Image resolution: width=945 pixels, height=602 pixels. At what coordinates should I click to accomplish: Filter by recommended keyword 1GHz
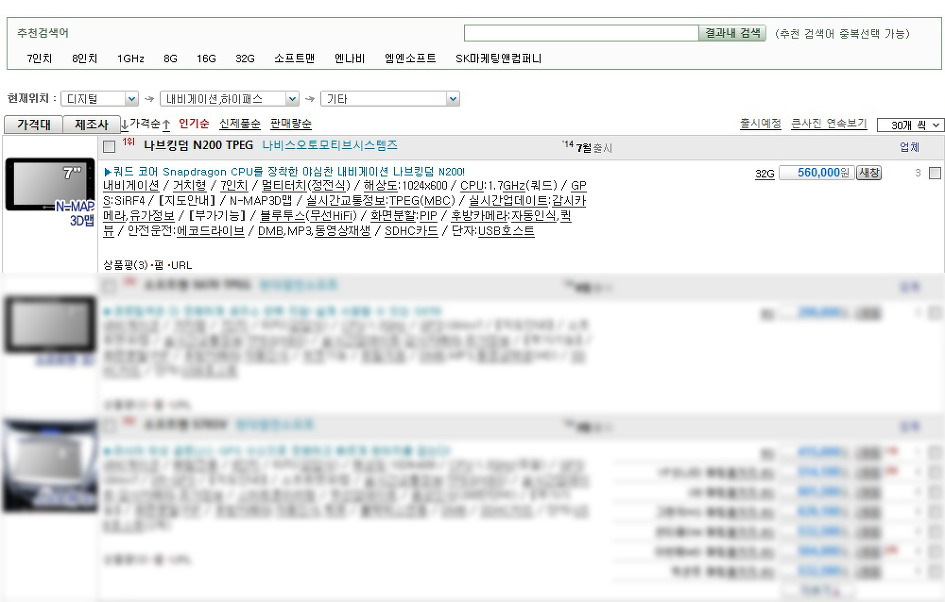coord(131,58)
